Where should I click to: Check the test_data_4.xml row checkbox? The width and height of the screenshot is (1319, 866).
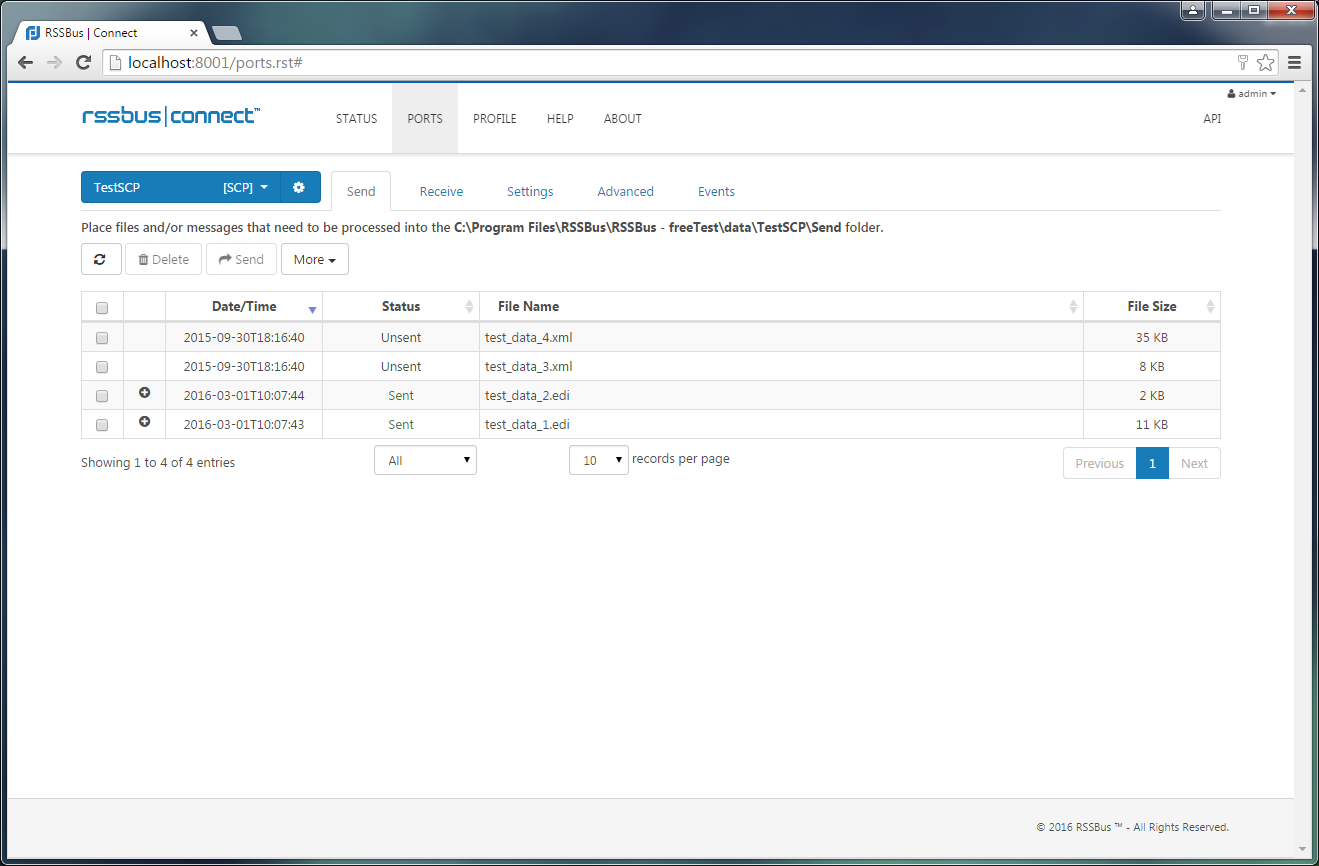tap(102, 338)
